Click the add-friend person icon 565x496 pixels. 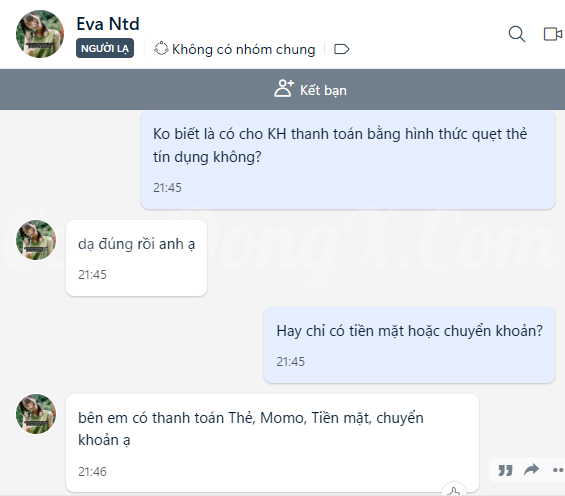pos(284,89)
